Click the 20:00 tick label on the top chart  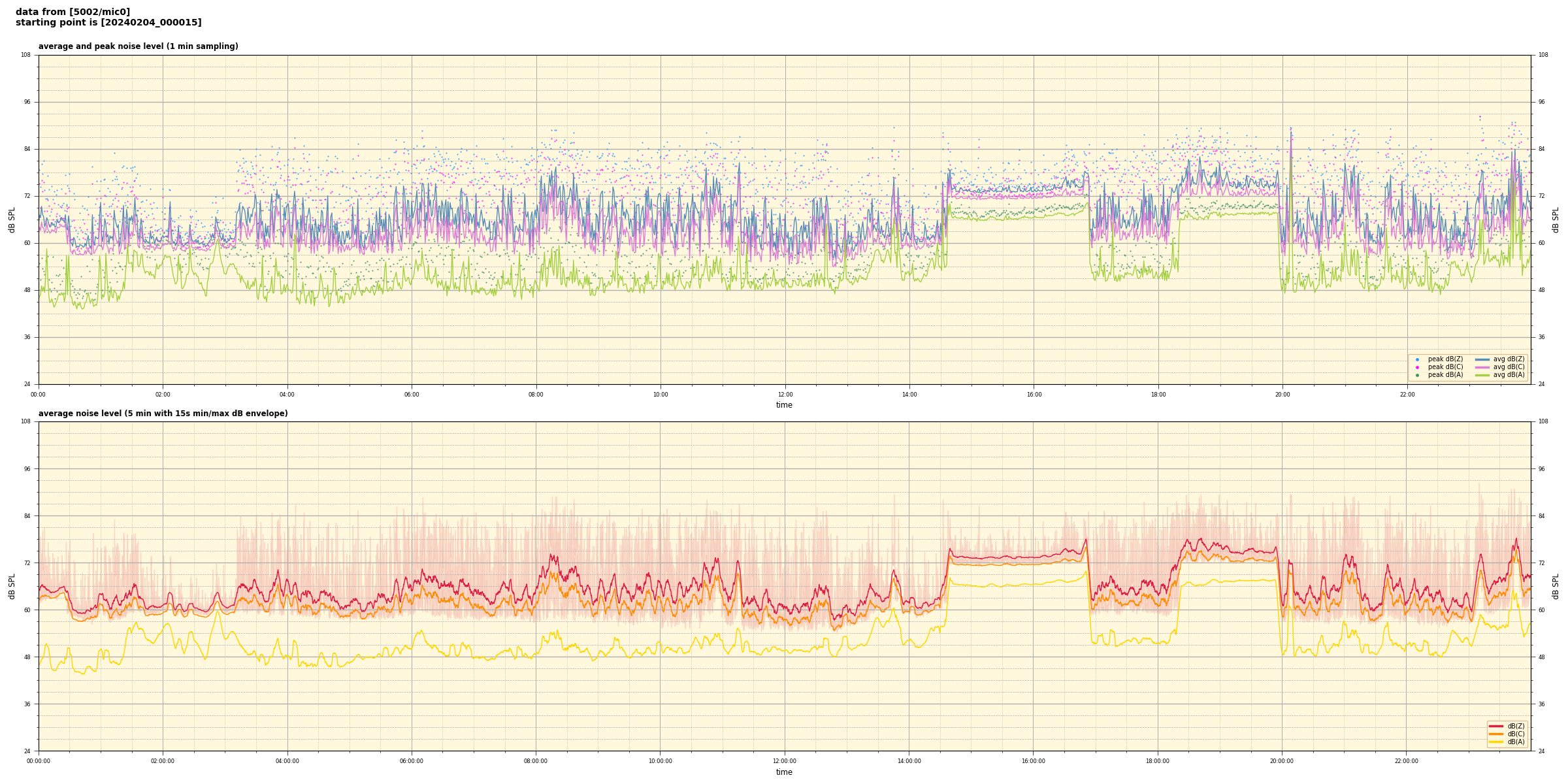click(x=1282, y=395)
